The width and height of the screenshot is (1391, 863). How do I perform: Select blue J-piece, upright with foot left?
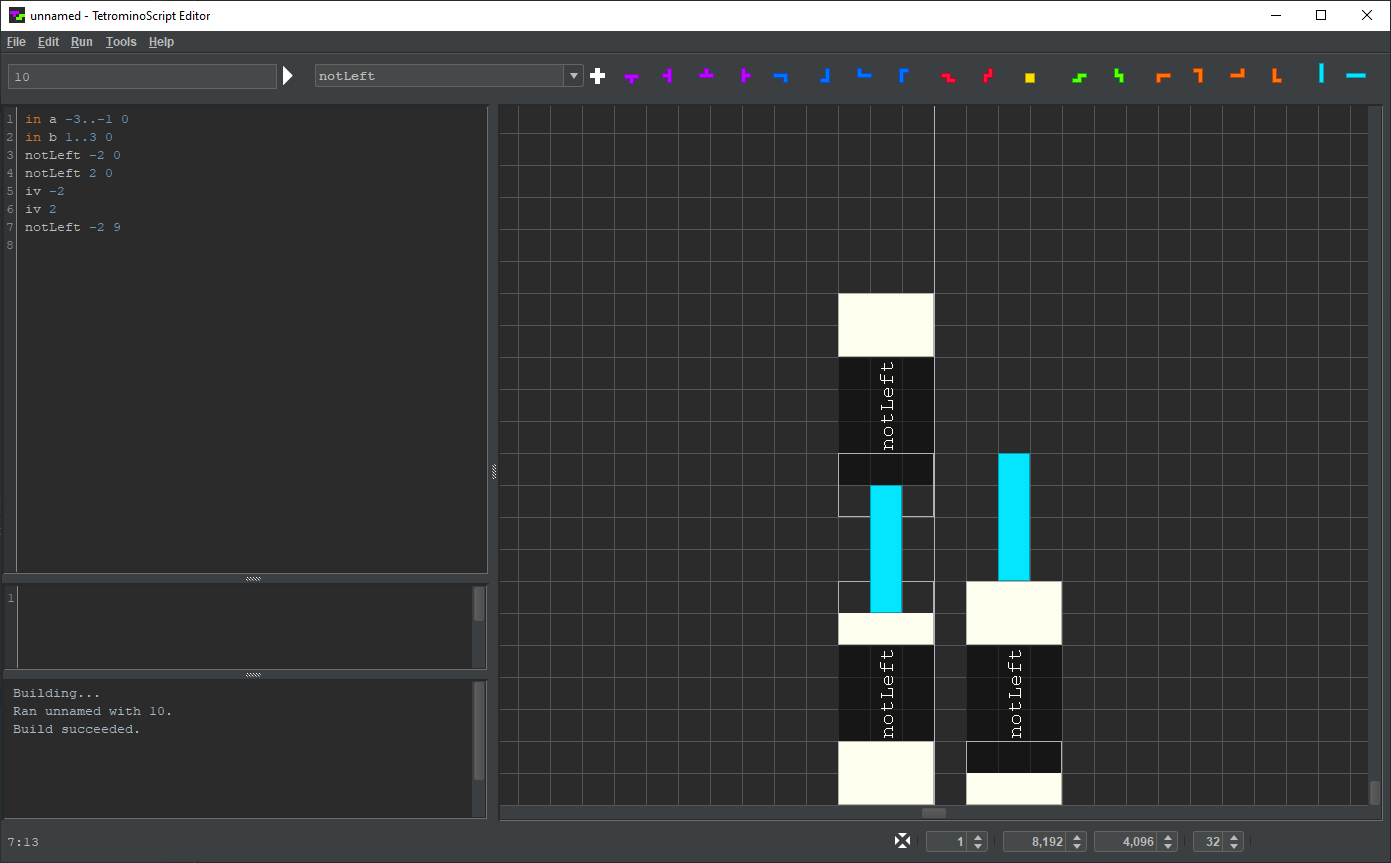(x=824, y=75)
